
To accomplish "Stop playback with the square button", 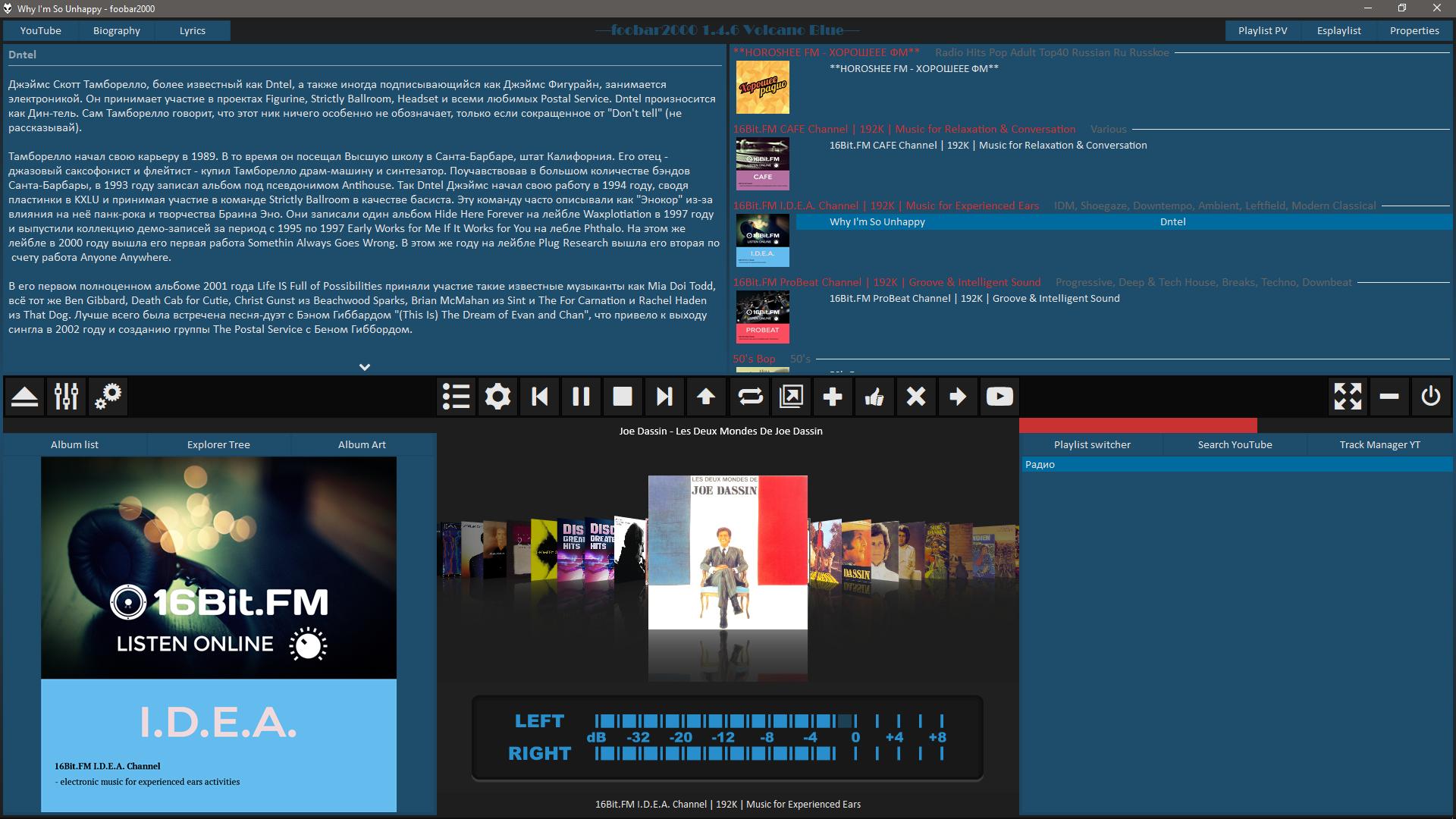I will (623, 397).
